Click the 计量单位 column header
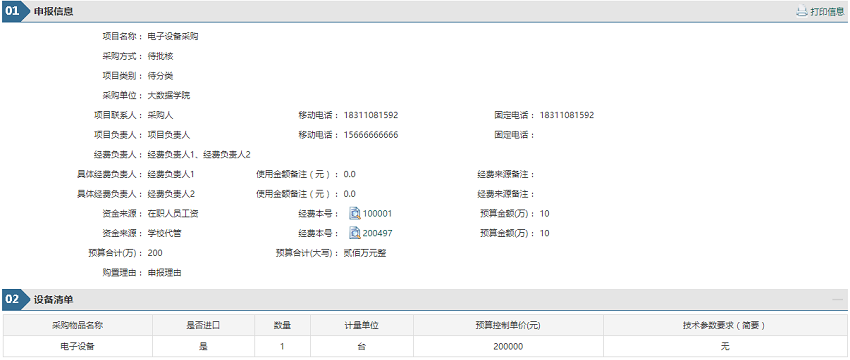This screenshot has width=850, height=360. point(362,325)
